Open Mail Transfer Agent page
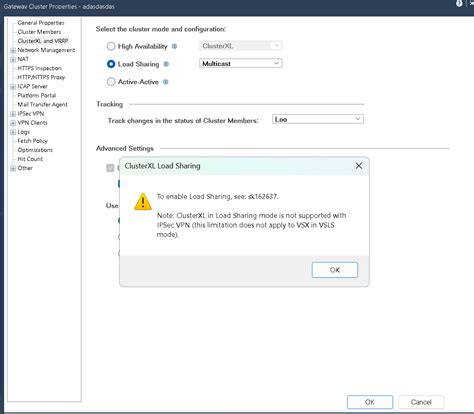The image size is (474, 414). [43, 104]
